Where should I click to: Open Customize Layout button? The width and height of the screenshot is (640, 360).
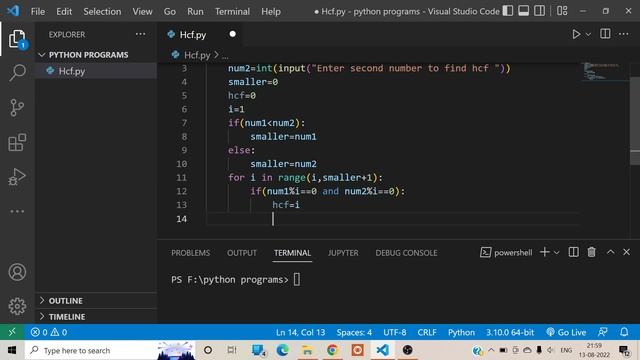coord(562,11)
